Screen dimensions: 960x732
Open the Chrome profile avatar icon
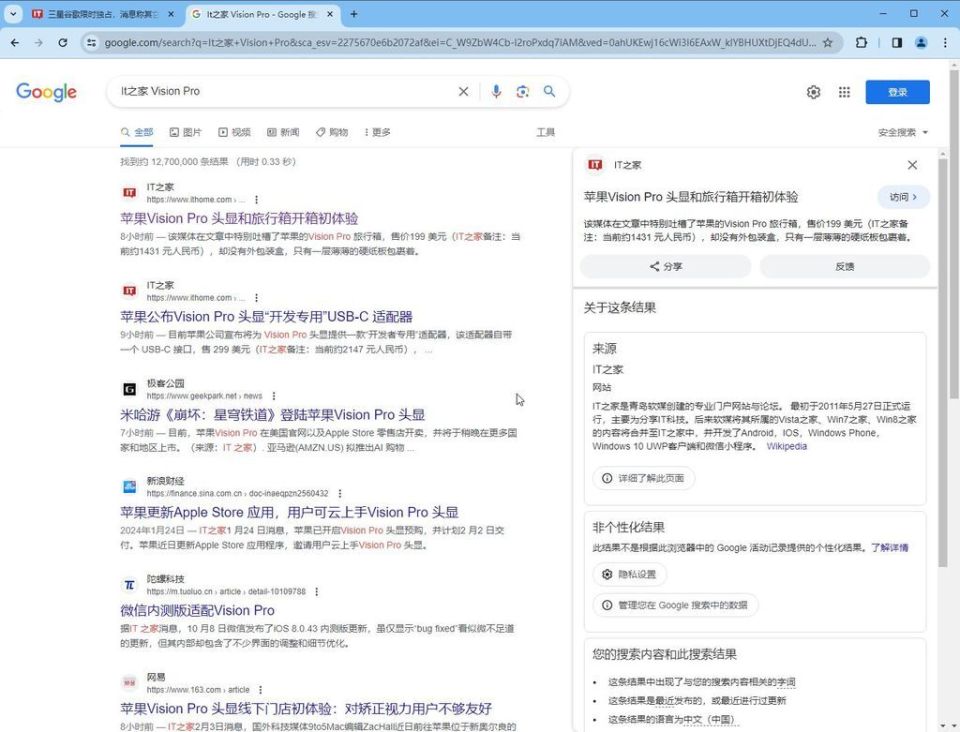click(x=921, y=42)
